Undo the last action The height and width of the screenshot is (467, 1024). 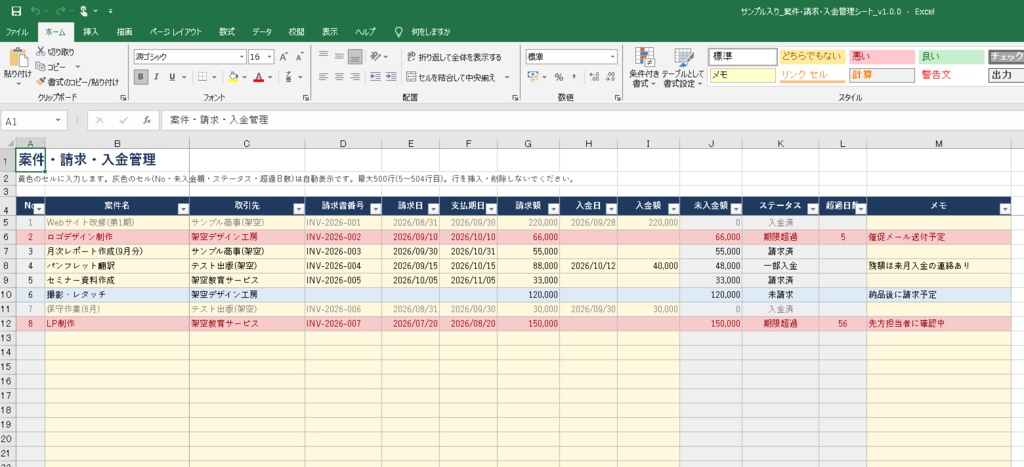[35, 11]
